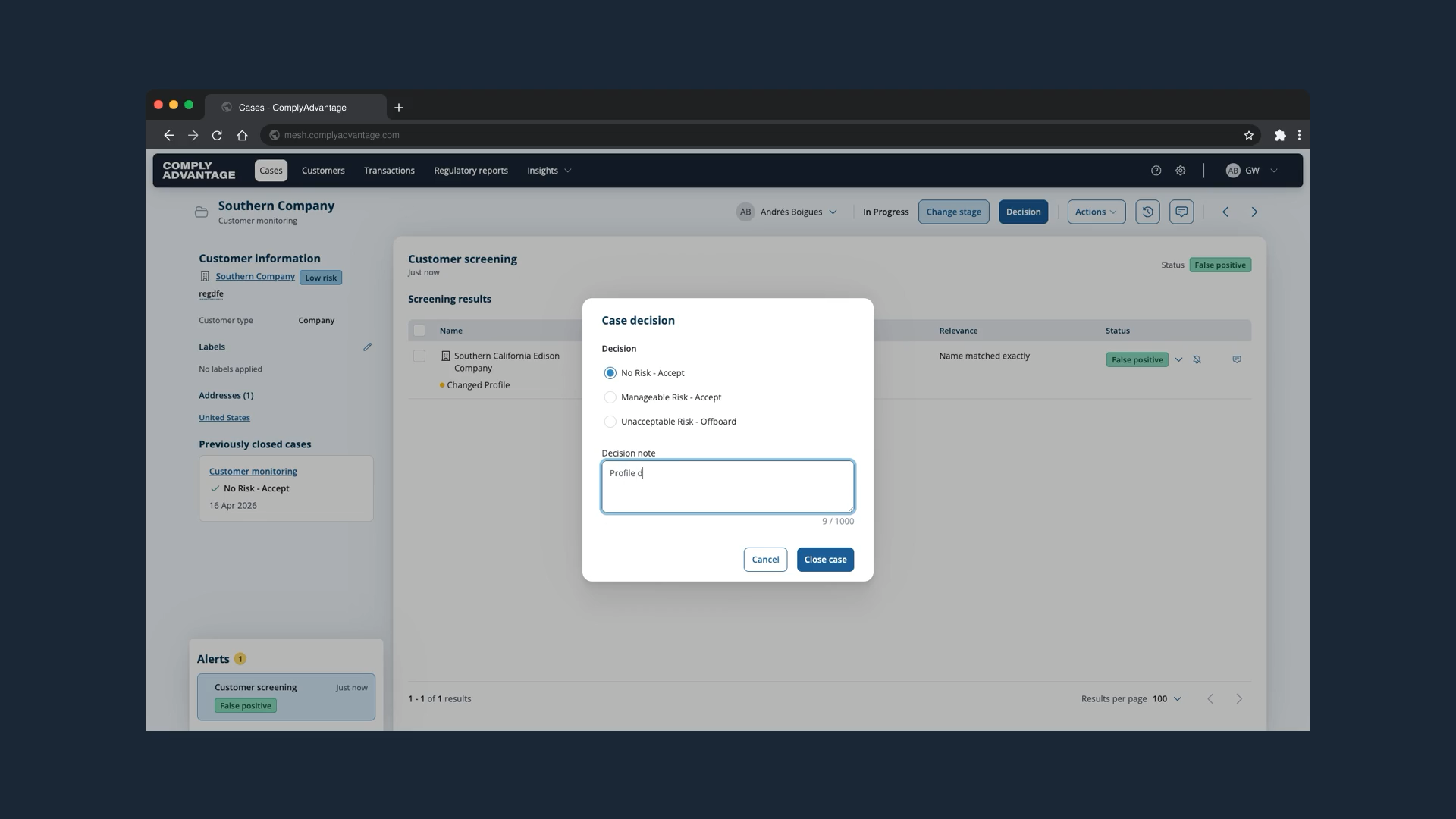Click into the Decision note text area
The height and width of the screenshot is (819, 1456).
tap(727, 486)
